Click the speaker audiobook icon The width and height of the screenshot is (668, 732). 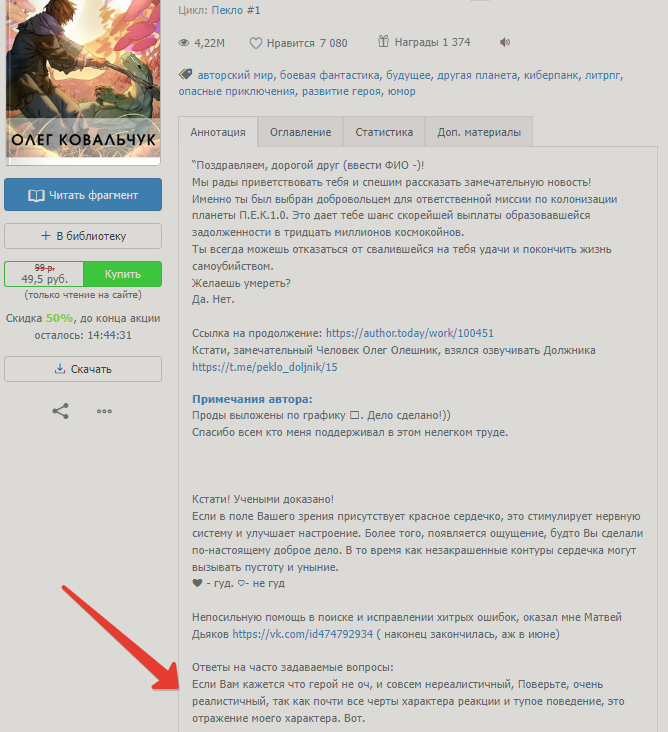(505, 42)
